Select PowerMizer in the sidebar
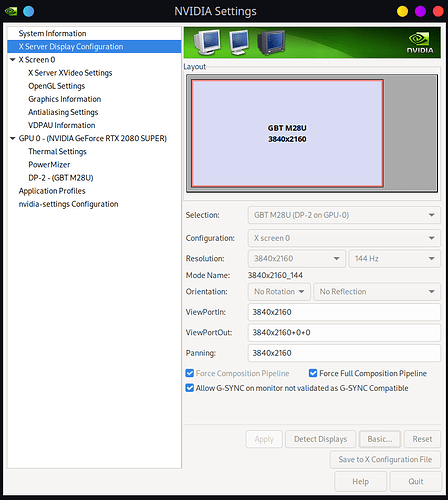 click(x=49, y=165)
